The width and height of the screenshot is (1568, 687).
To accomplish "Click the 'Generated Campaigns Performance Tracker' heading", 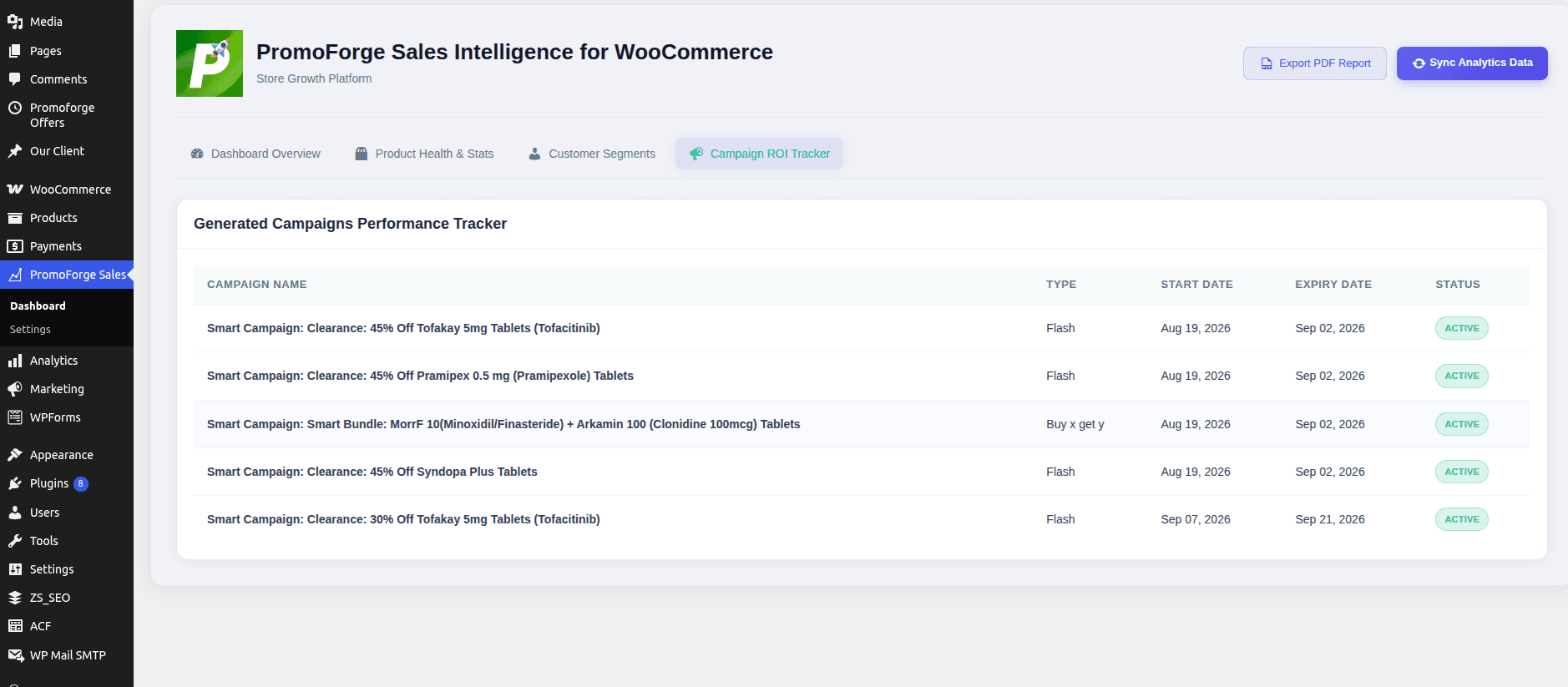I will click(350, 224).
